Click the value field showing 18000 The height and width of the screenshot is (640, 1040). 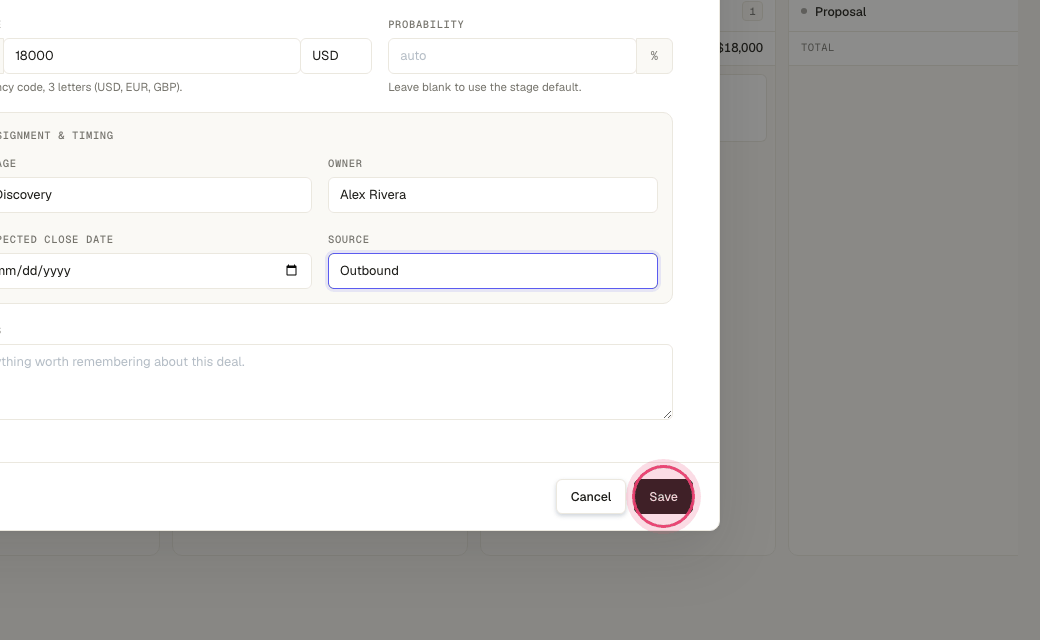(152, 56)
